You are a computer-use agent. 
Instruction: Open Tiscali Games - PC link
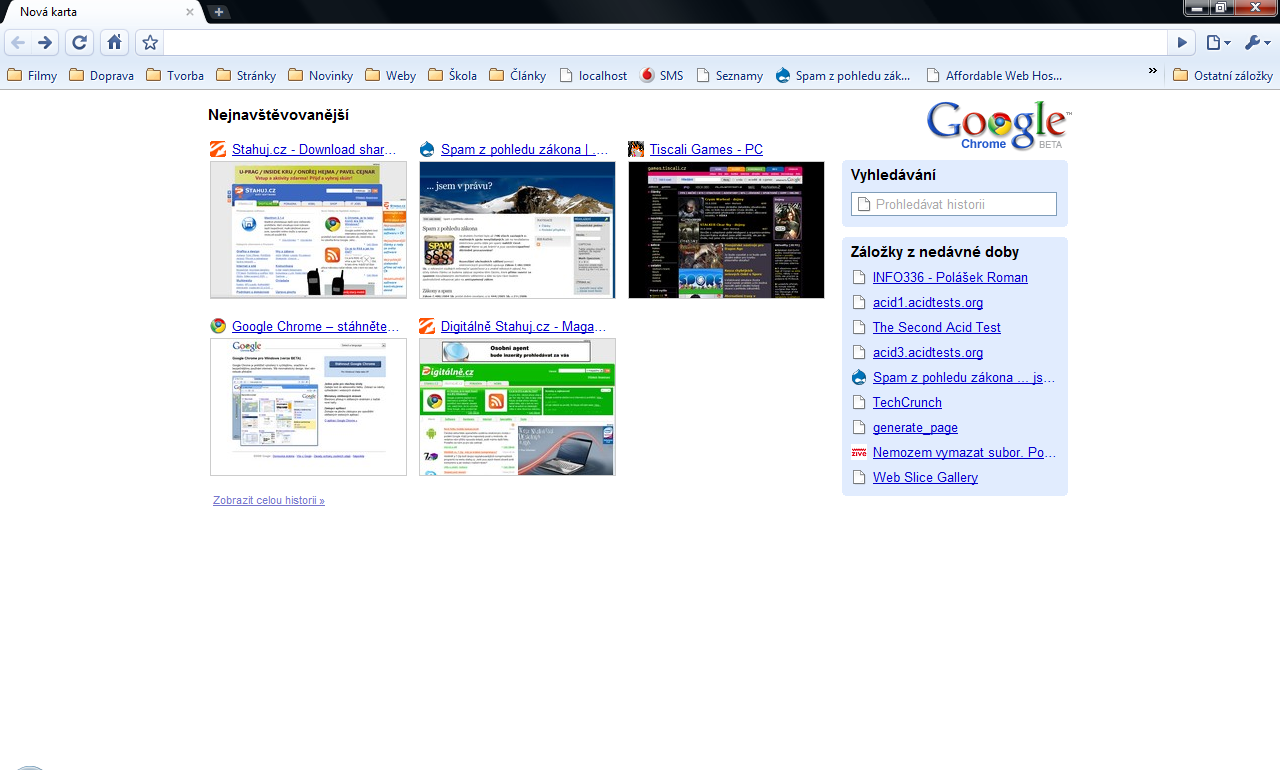tap(706, 150)
